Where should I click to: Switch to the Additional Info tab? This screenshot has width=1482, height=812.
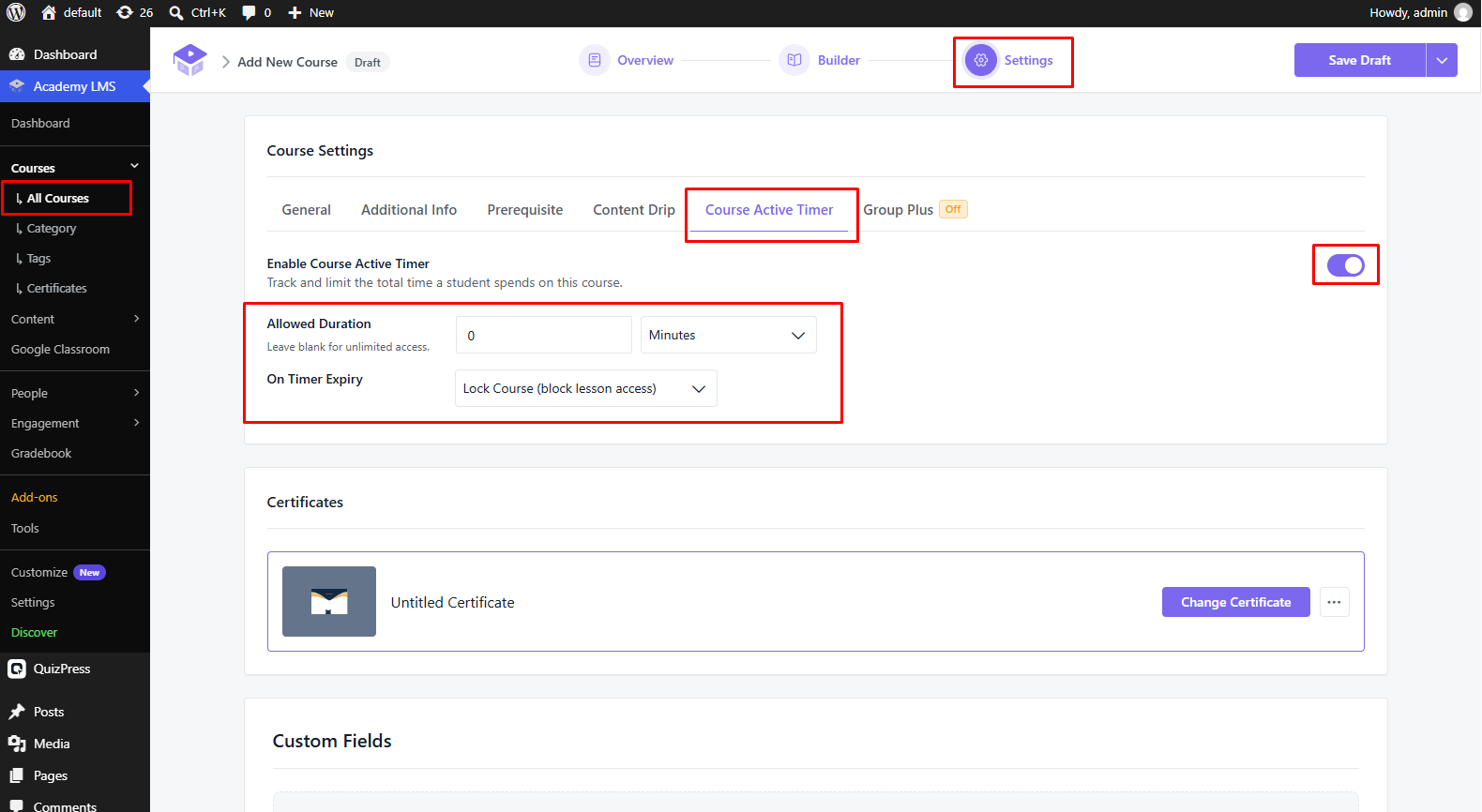coord(409,210)
